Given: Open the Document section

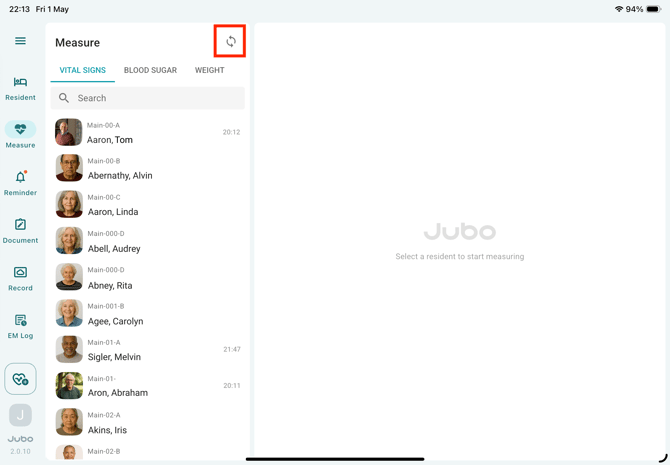Looking at the screenshot, I should pos(20,231).
